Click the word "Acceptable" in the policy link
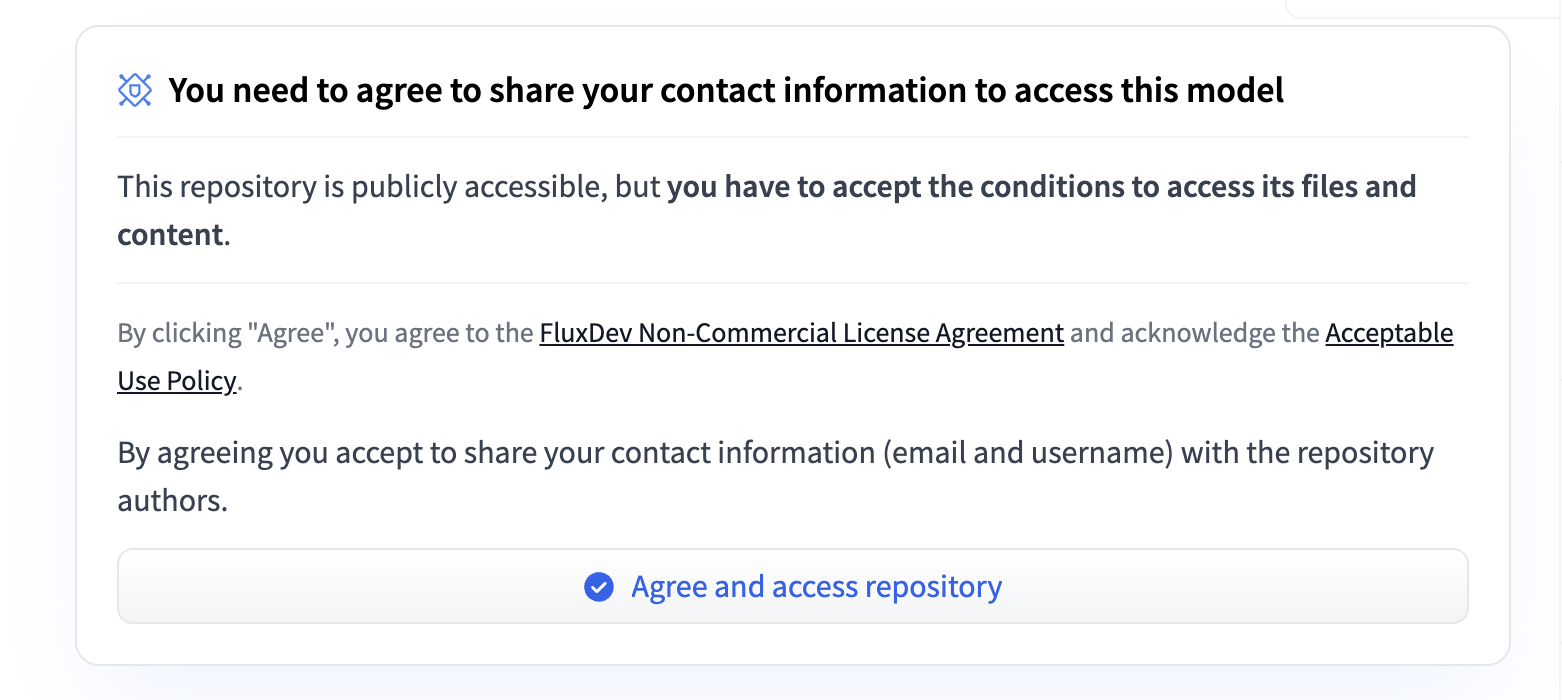 [x=1388, y=333]
